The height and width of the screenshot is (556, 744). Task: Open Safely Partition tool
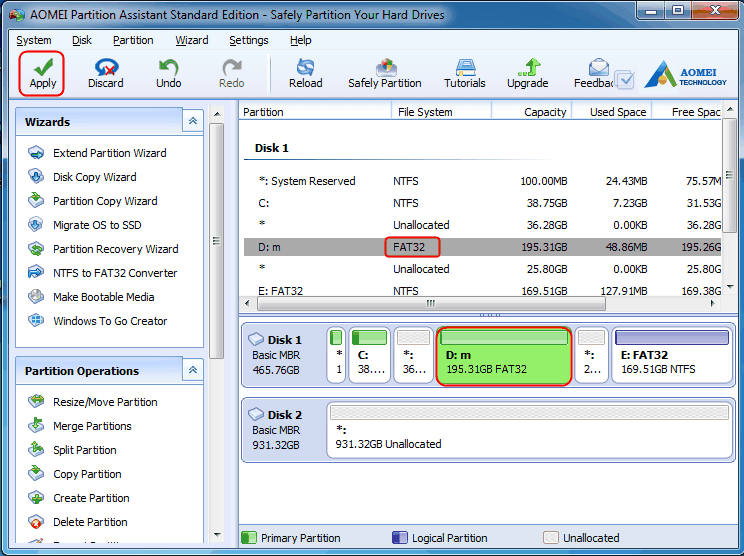[385, 74]
